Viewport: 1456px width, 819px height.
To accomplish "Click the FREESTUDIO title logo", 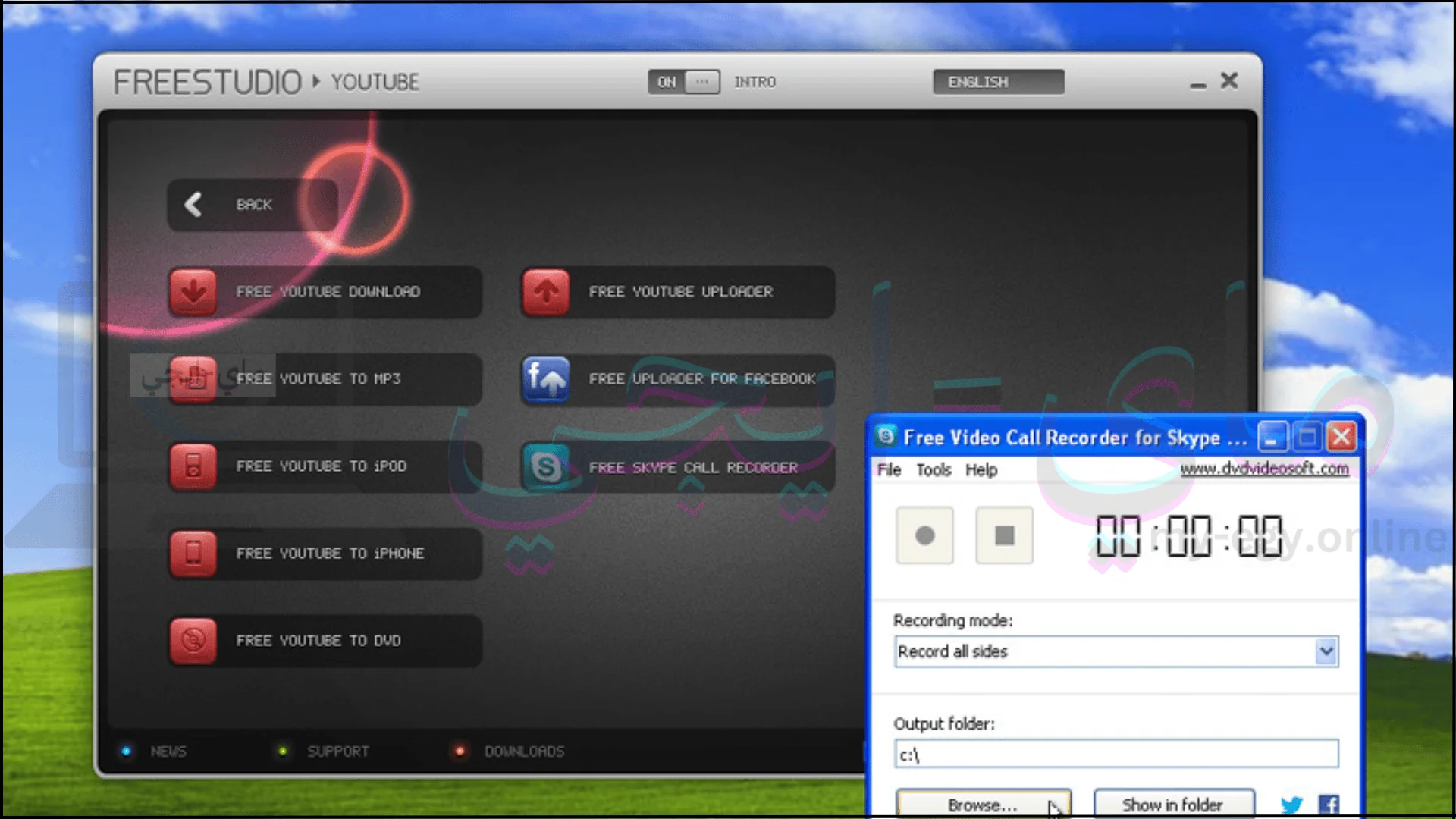I will pyautogui.click(x=208, y=82).
